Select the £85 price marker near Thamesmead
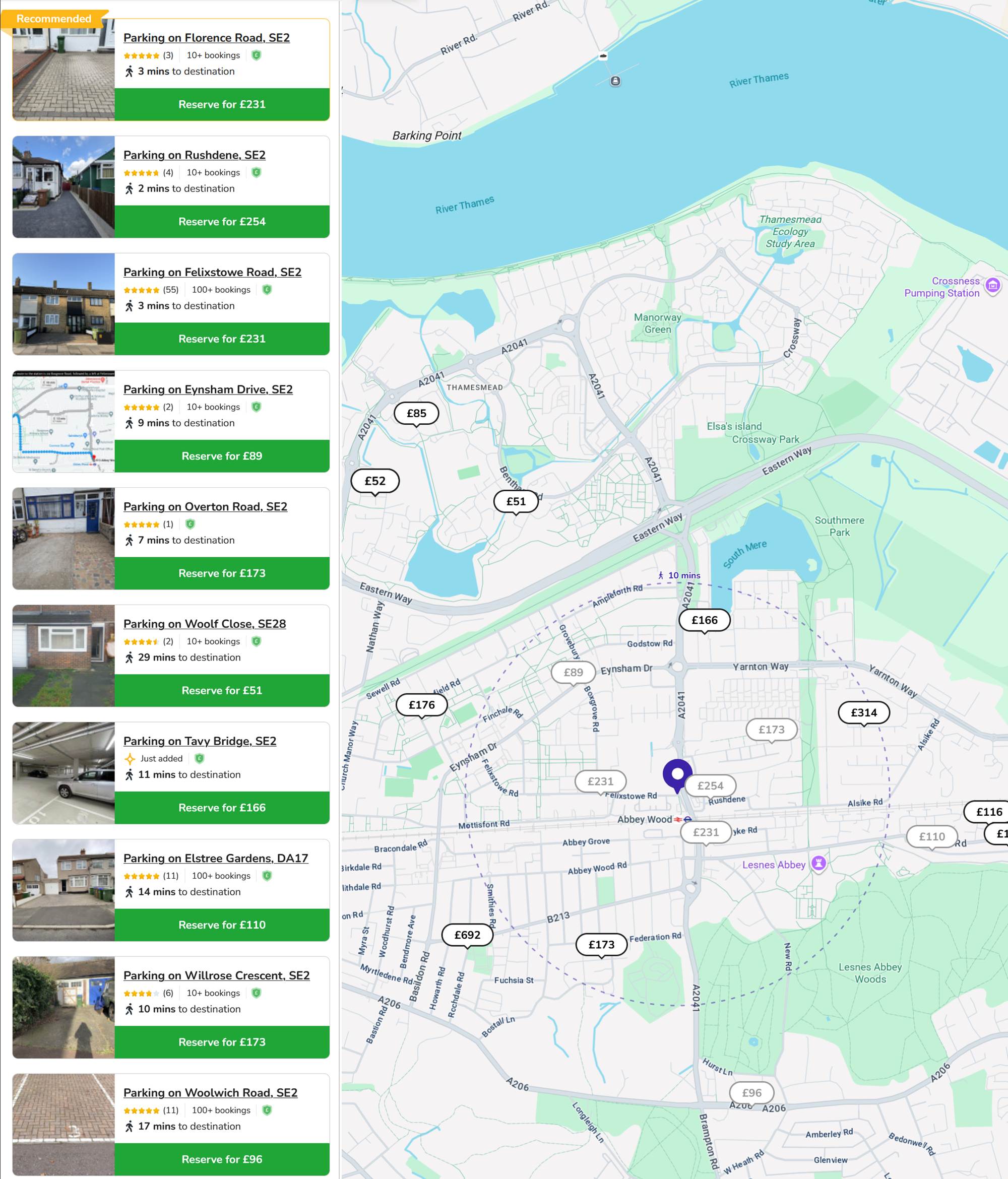The width and height of the screenshot is (1008, 1179). (x=416, y=413)
